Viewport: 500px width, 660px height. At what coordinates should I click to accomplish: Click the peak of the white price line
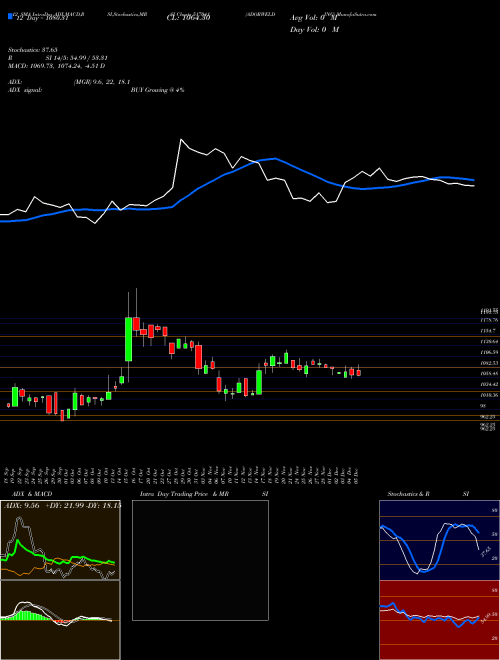pos(181,139)
